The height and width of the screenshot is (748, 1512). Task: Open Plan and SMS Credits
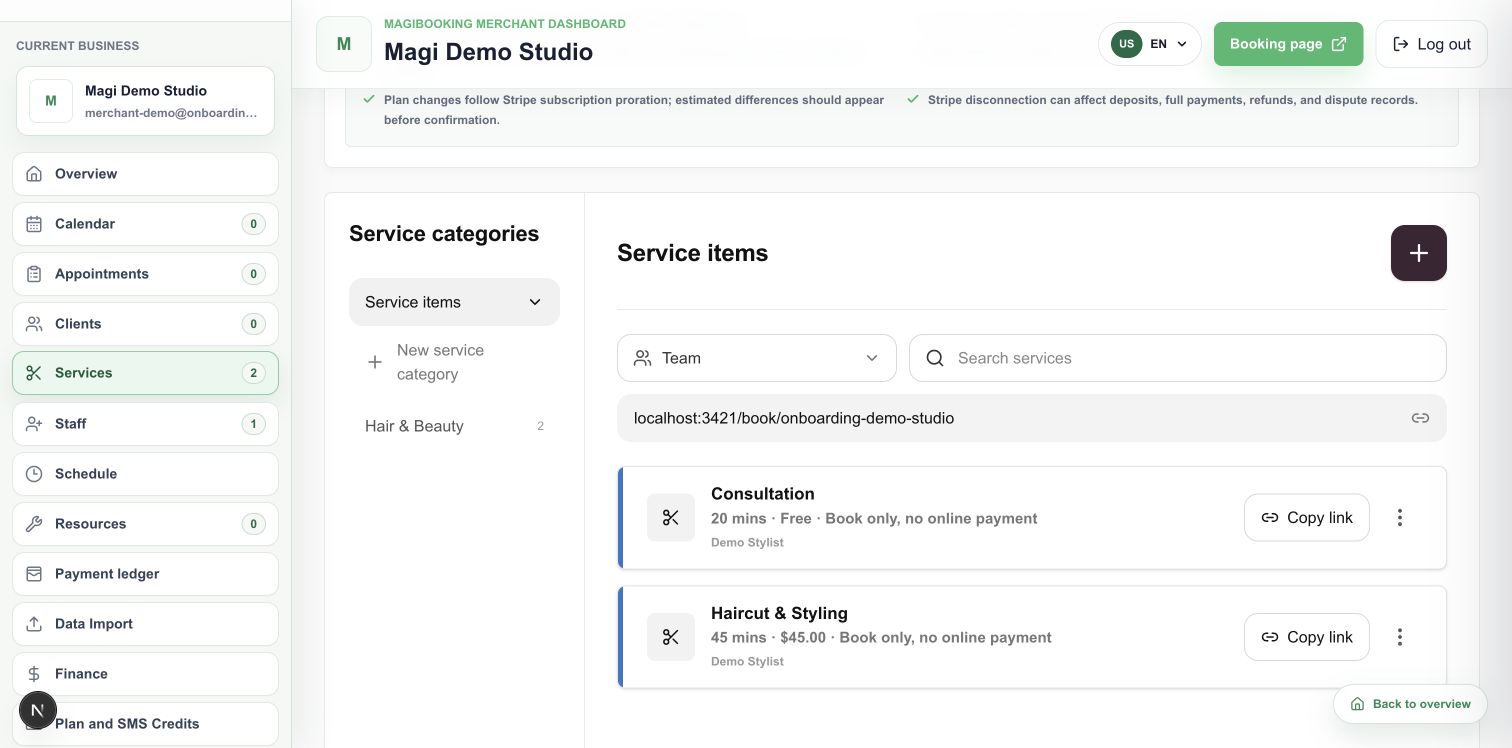pos(145,724)
